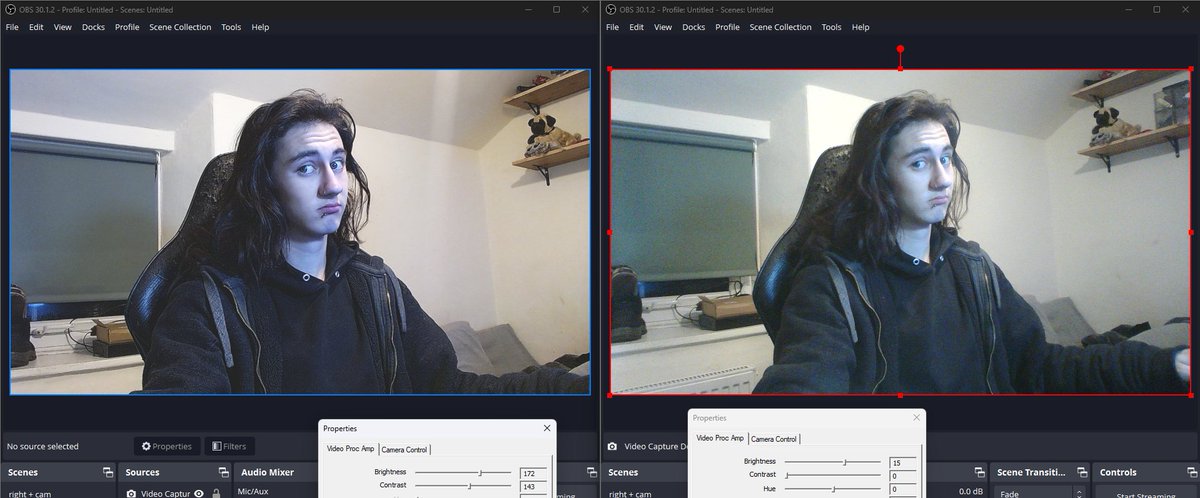The image size is (1200, 498).
Task: Open Edit menu in left OBS window
Action: pyautogui.click(x=36, y=27)
